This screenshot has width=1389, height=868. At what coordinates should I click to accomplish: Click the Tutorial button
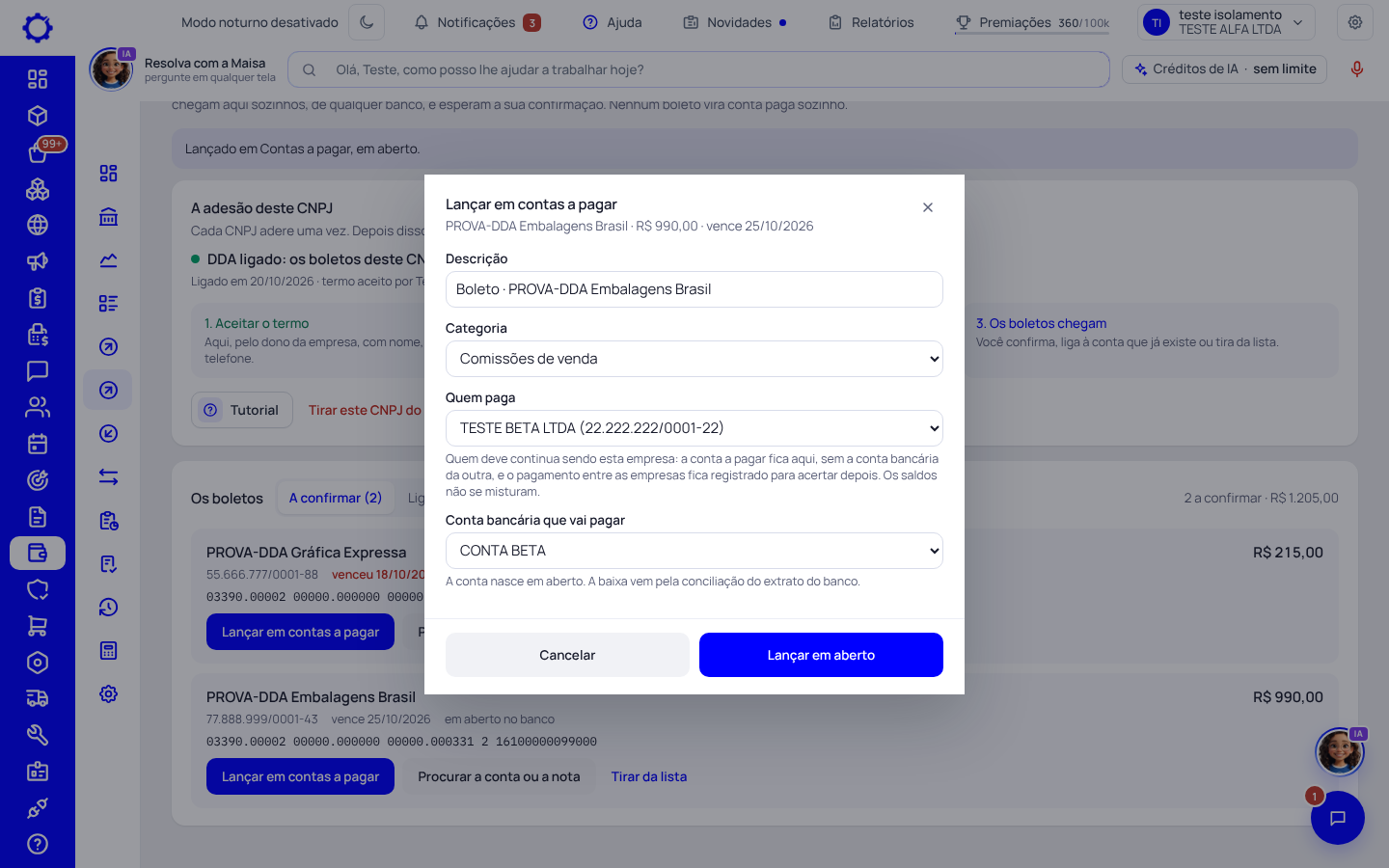point(242,410)
